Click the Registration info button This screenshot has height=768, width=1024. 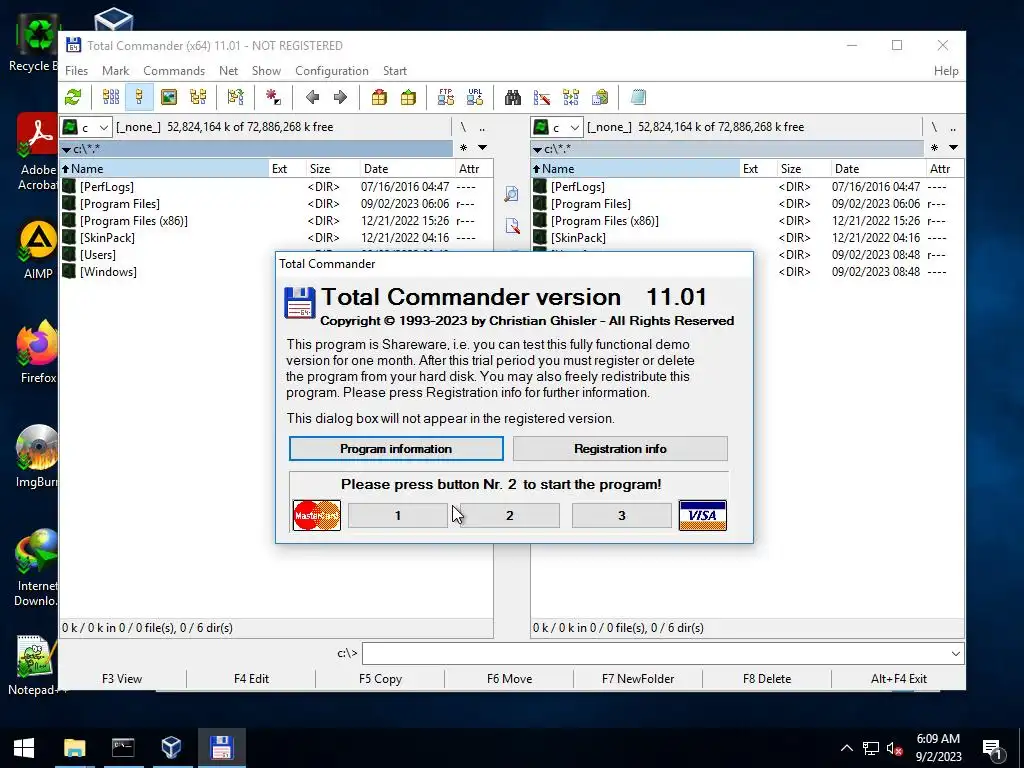click(620, 449)
